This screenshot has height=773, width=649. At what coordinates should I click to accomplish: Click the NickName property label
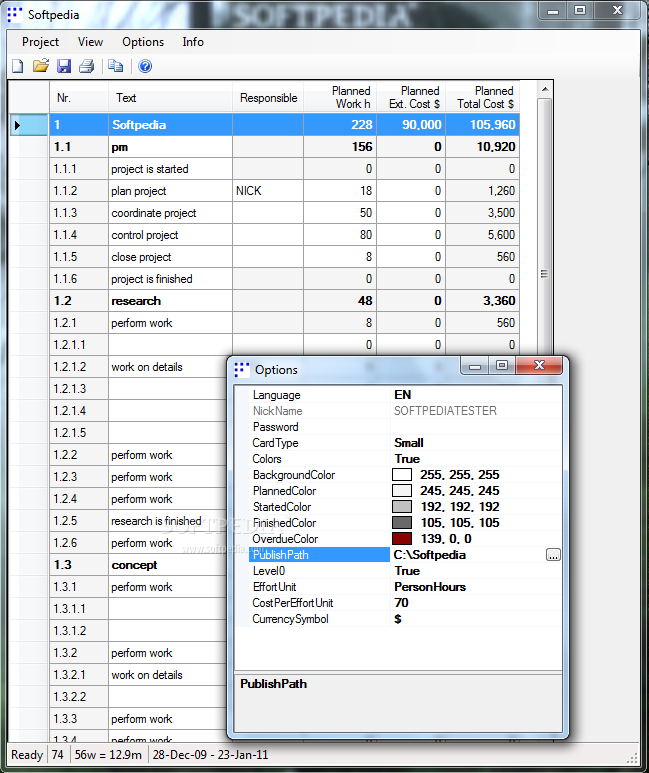[278, 411]
